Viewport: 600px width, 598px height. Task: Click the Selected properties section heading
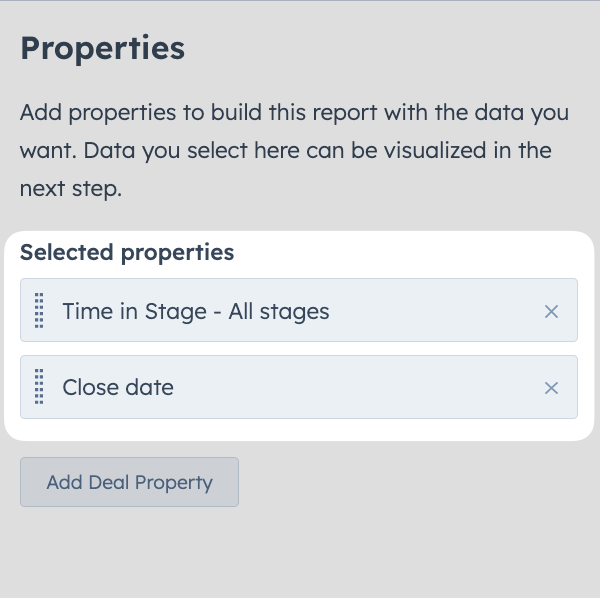[127, 253]
